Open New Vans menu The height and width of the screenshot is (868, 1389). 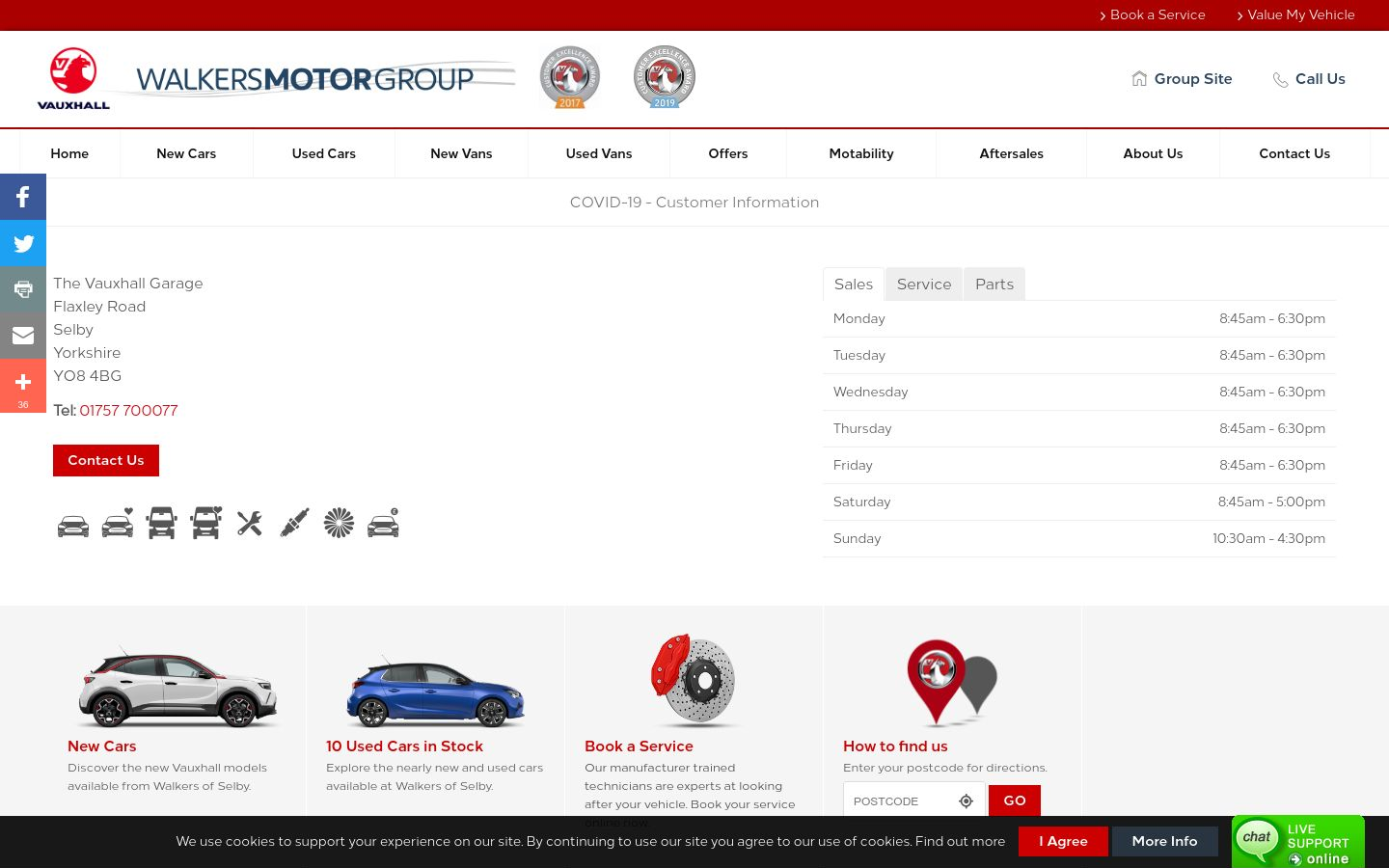pyautogui.click(x=461, y=153)
